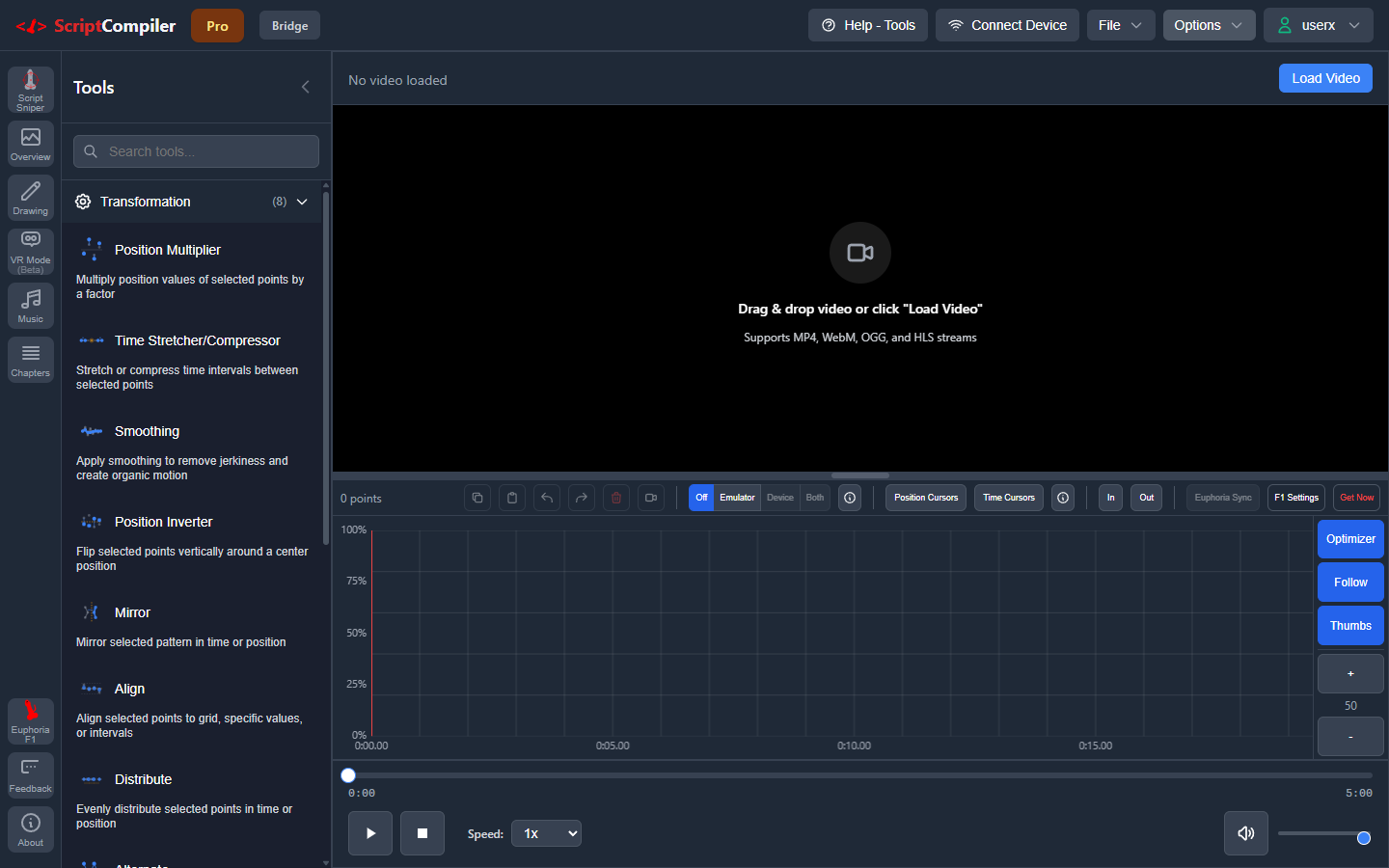Image resolution: width=1389 pixels, height=868 pixels.
Task: Click the ScriptCompiler logo
Action: (95, 26)
